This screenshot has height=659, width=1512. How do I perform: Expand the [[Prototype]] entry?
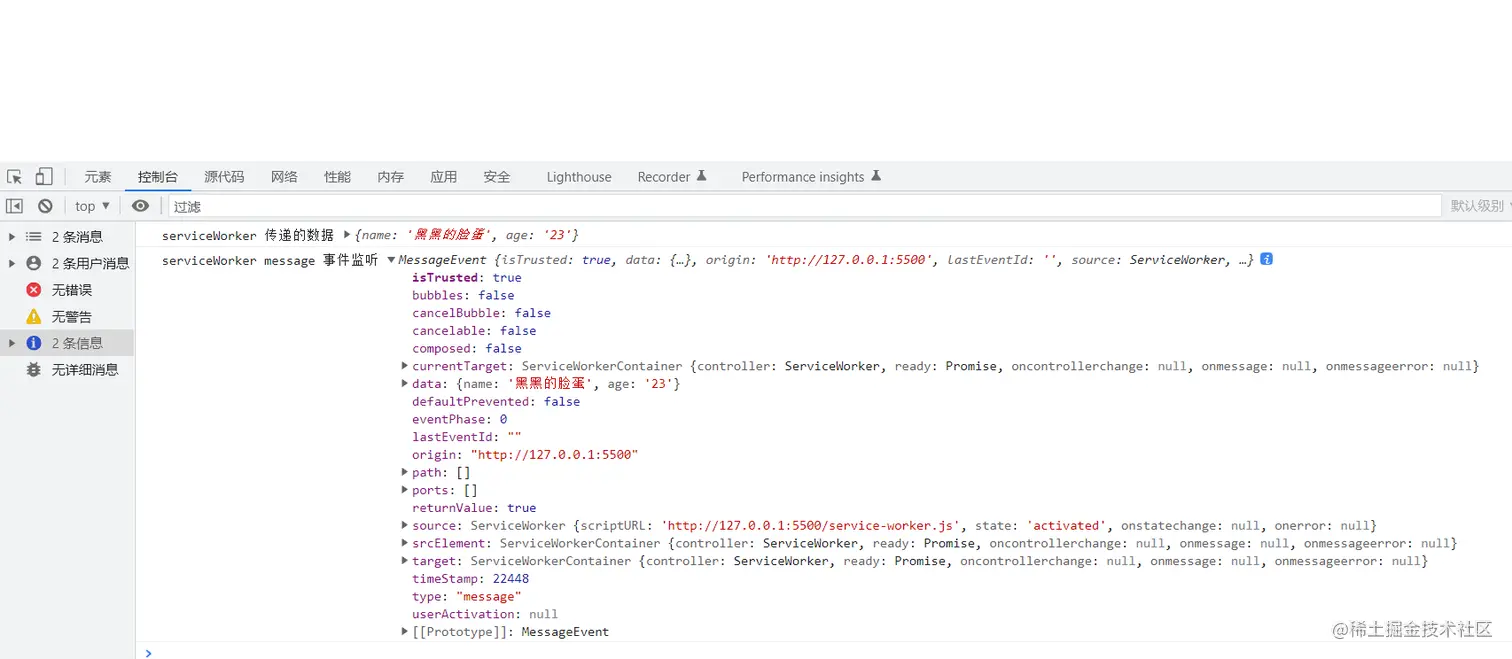coord(405,632)
